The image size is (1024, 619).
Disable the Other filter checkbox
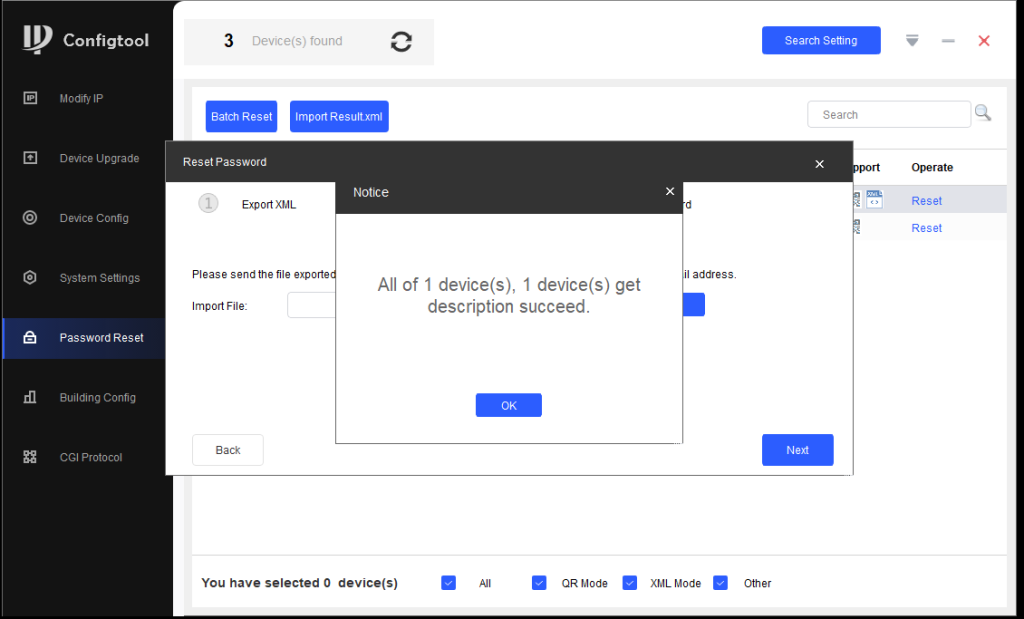tap(720, 583)
